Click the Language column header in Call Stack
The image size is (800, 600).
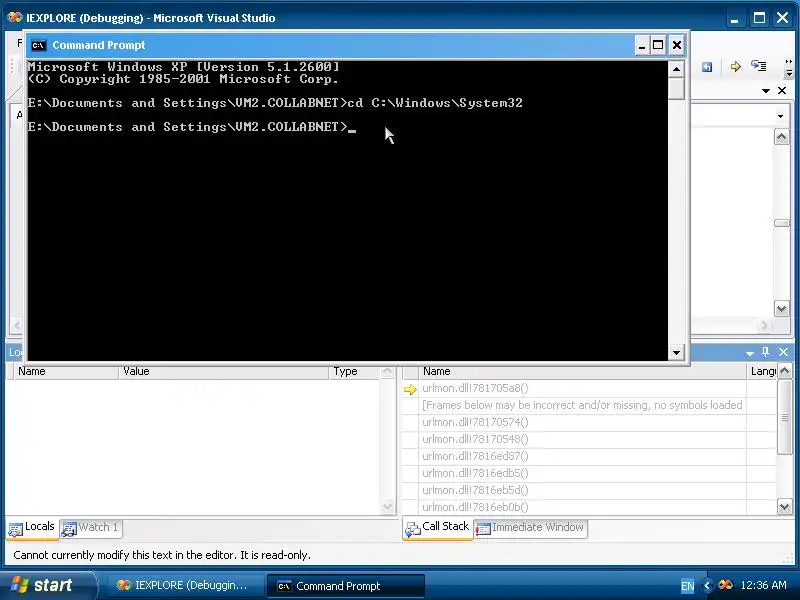click(x=762, y=371)
